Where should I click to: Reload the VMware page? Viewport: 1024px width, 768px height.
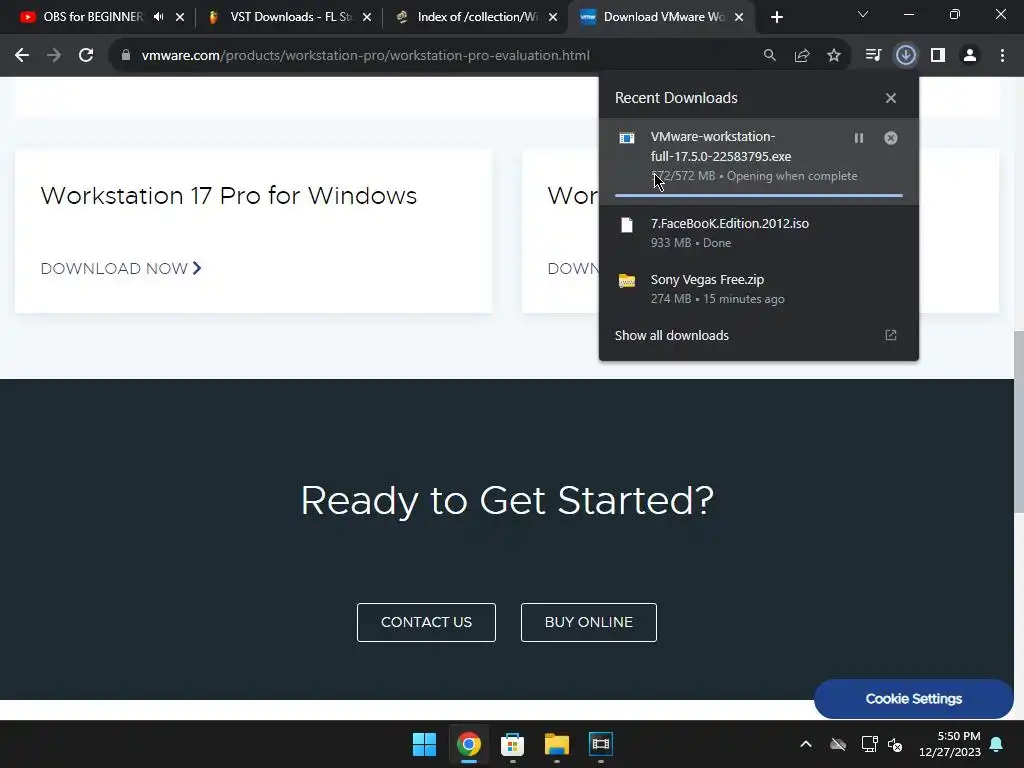pos(86,56)
